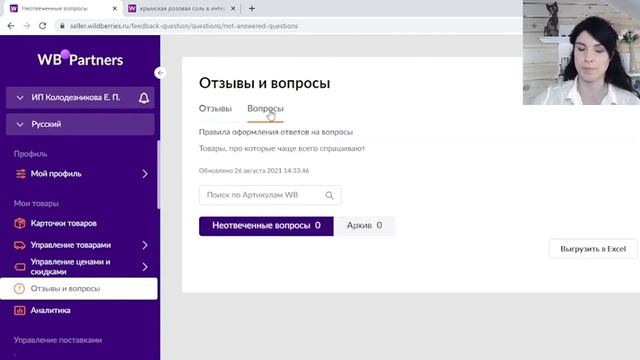
Task: Open Аналитика menu item
Action: [x=51, y=311]
